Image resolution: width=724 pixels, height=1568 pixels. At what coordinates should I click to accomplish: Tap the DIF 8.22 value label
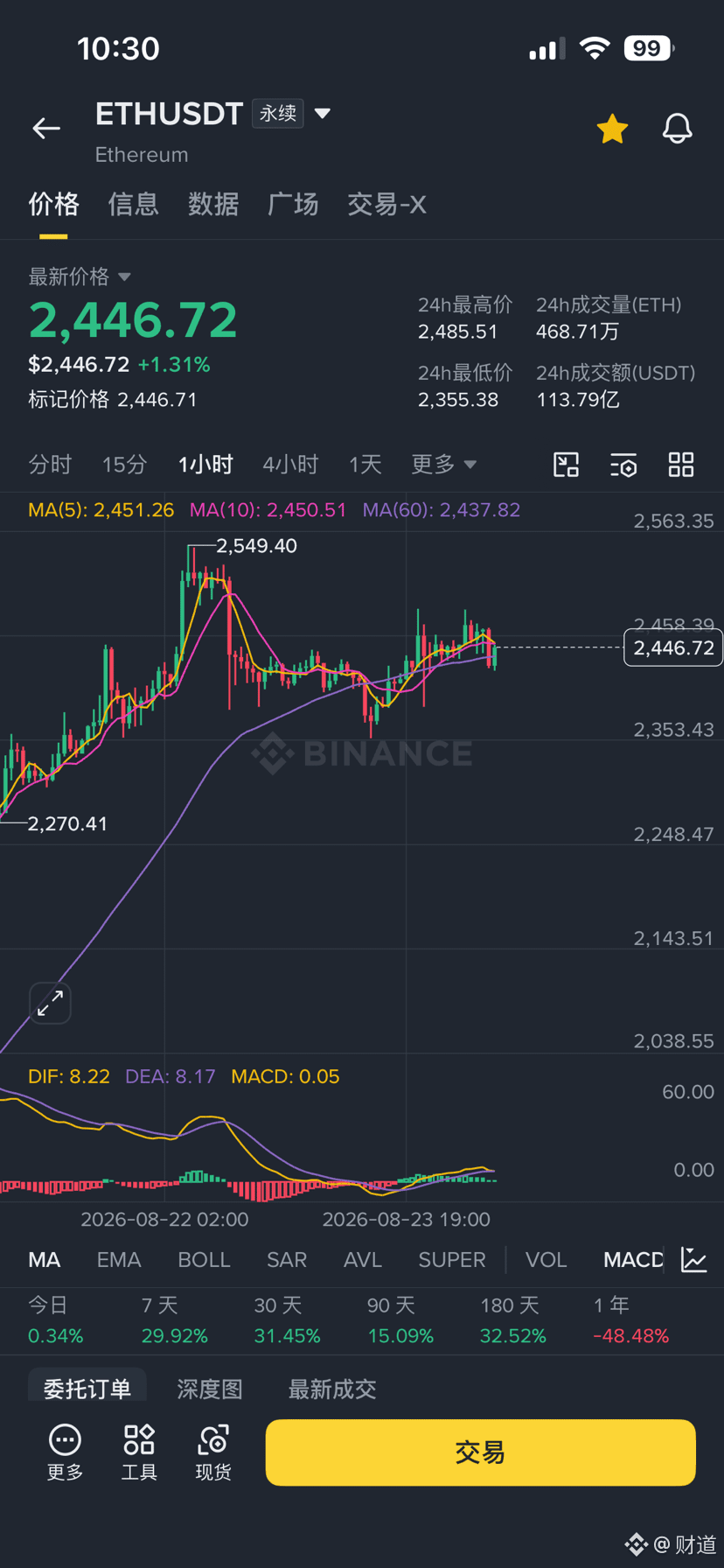(69, 1076)
